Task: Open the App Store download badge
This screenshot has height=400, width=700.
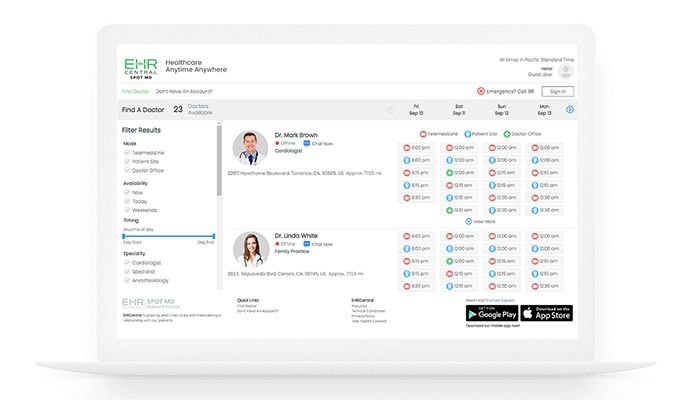Action: [547, 313]
